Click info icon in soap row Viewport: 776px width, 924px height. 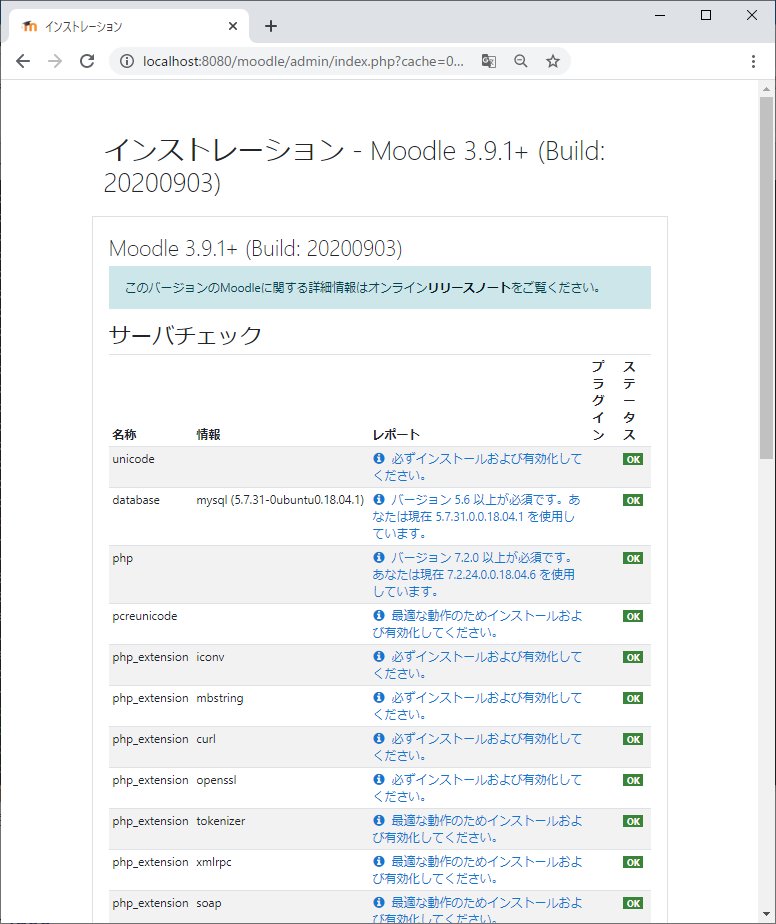pyautogui.click(x=379, y=902)
